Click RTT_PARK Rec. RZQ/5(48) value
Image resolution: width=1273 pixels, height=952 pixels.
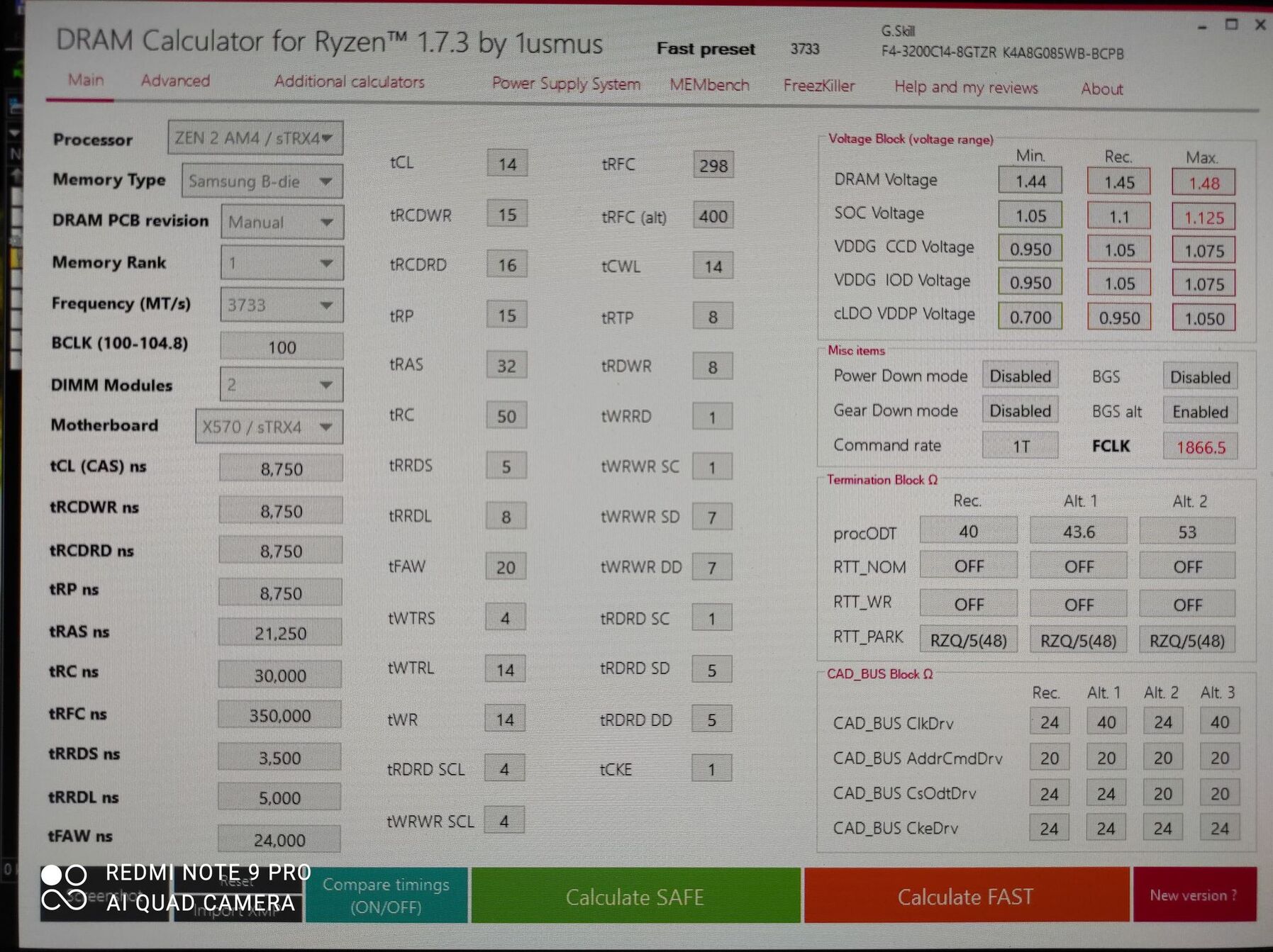969,639
